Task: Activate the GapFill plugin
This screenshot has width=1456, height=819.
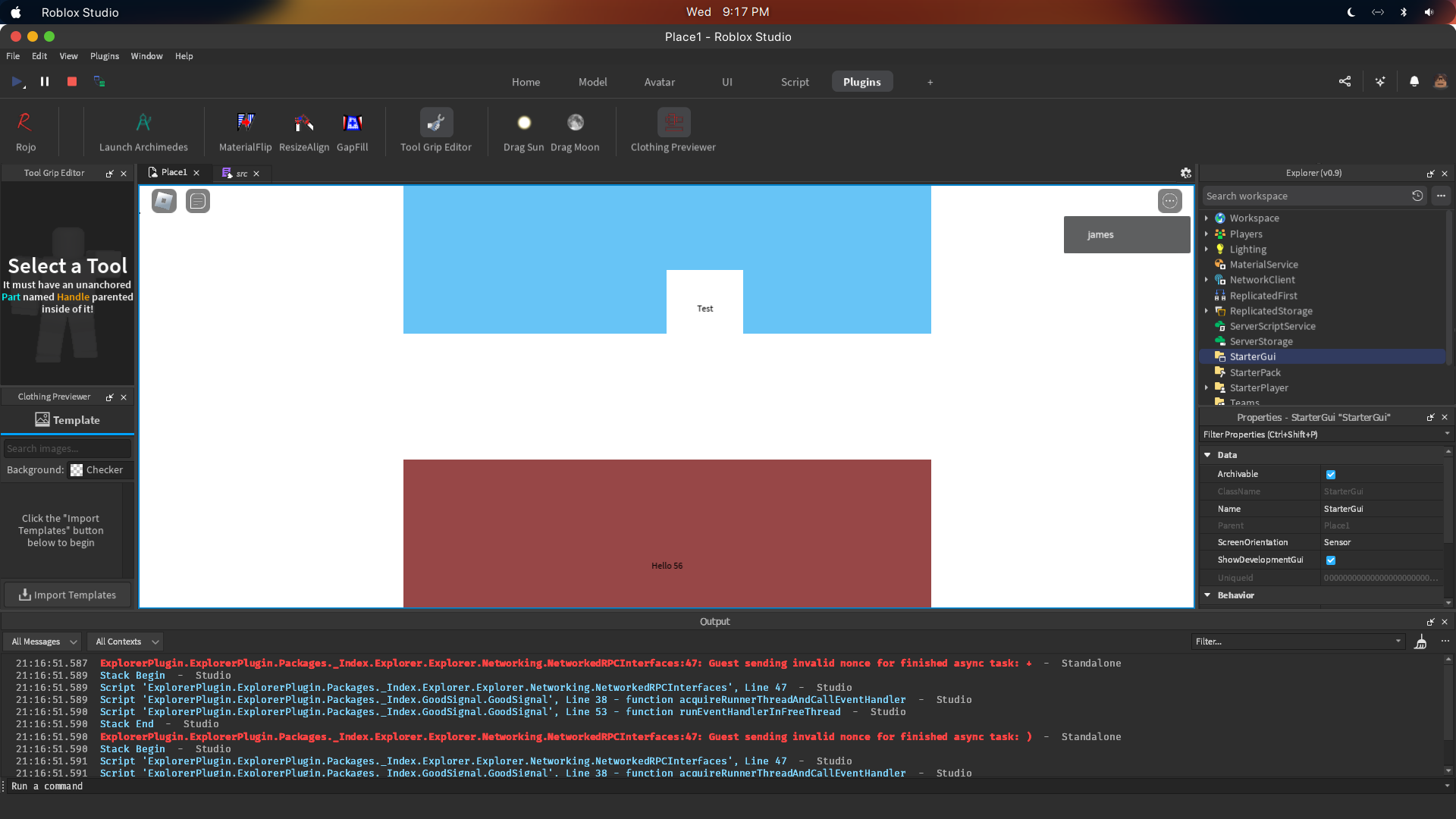Action: pyautogui.click(x=353, y=130)
